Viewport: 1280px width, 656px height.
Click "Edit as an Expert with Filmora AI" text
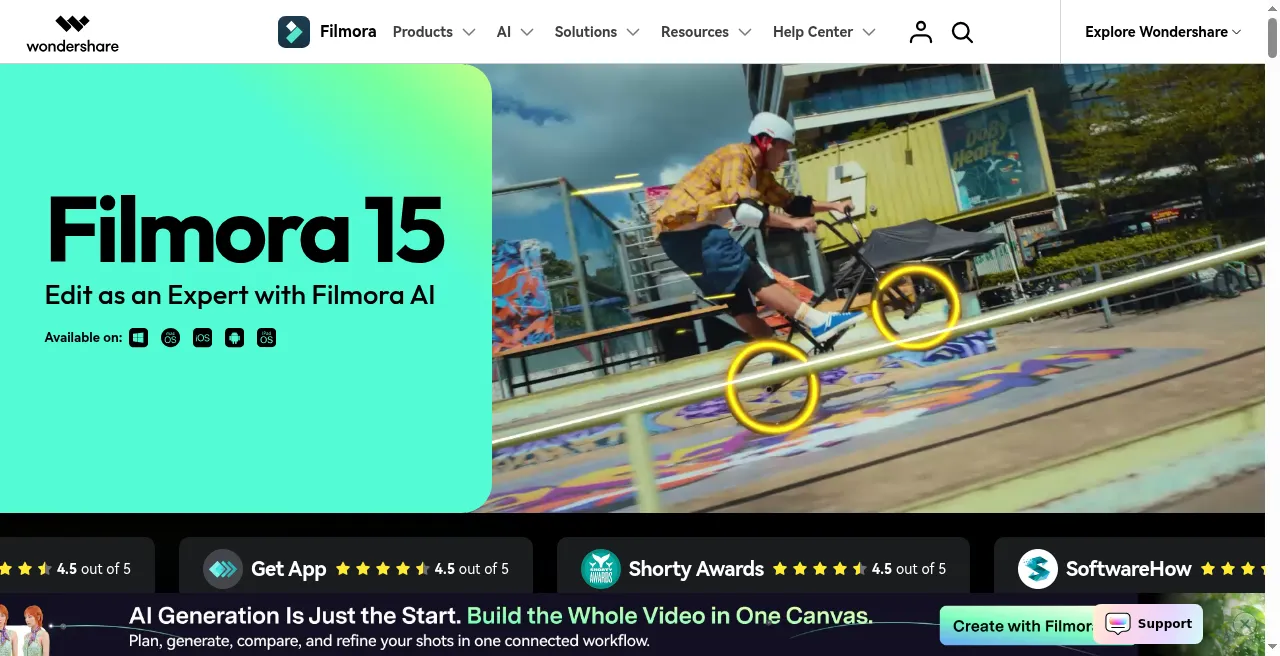point(240,295)
